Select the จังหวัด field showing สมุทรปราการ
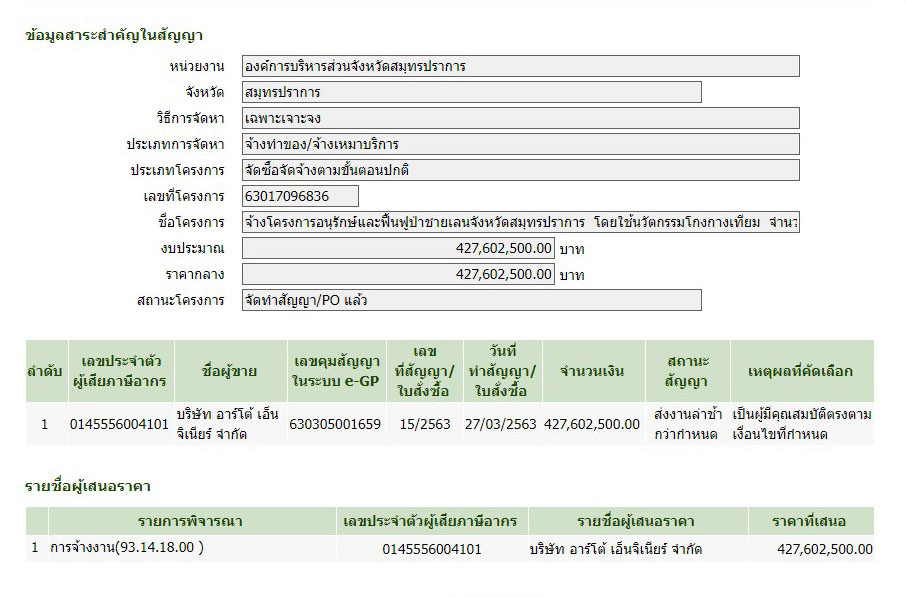Image resolution: width=906 pixels, height=597 pixels. point(471,93)
